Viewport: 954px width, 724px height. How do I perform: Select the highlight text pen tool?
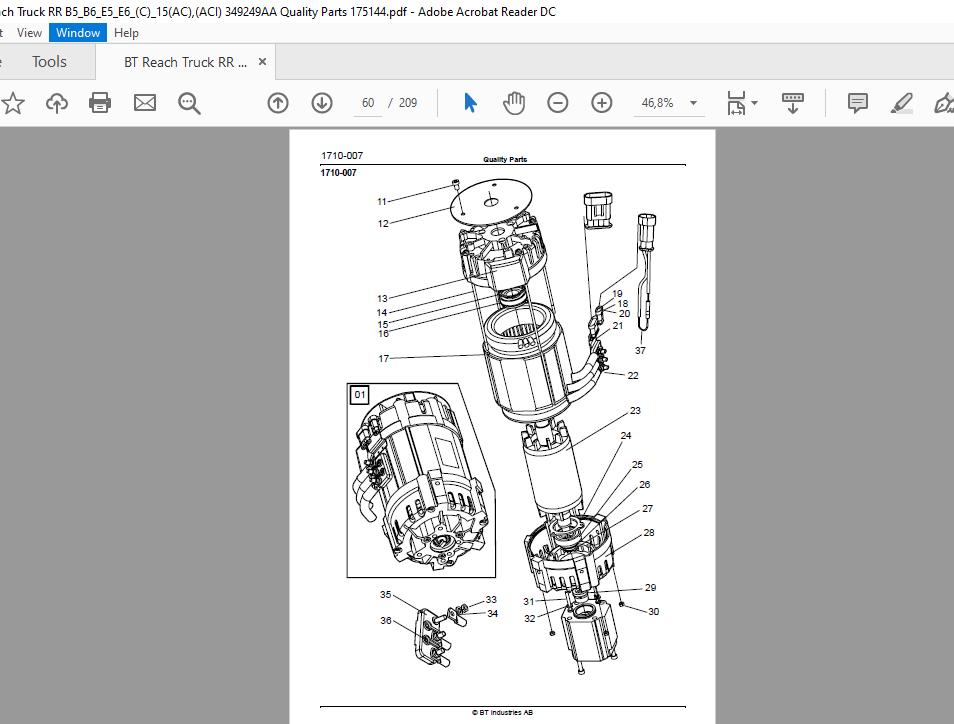click(x=901, y=103)
